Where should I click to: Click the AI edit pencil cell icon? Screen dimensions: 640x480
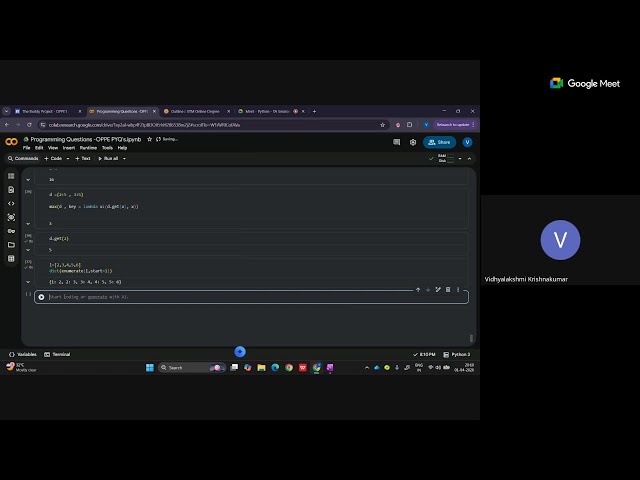[438, 289]
